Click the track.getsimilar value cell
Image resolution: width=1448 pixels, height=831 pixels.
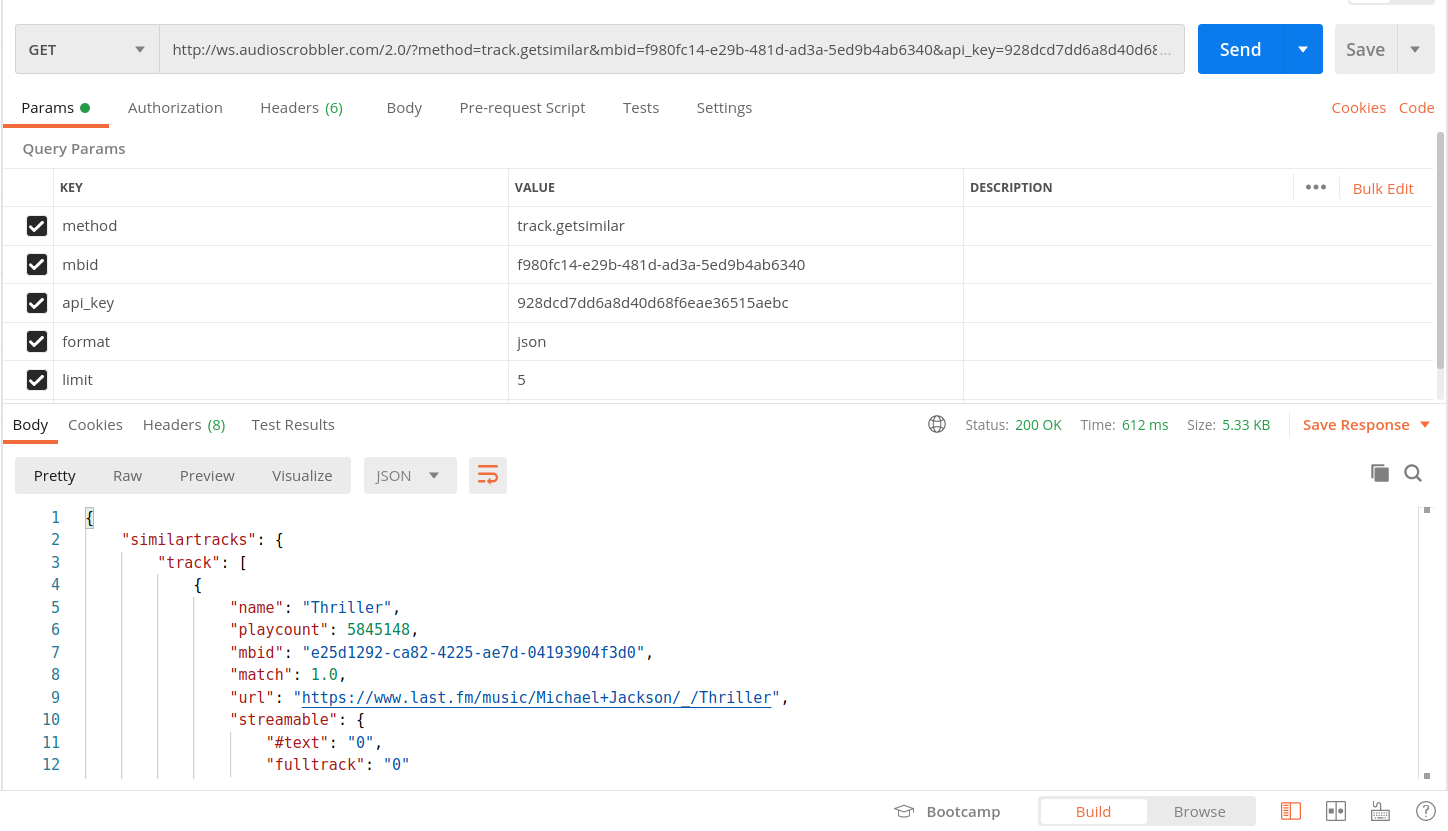[x=735, y=226]
